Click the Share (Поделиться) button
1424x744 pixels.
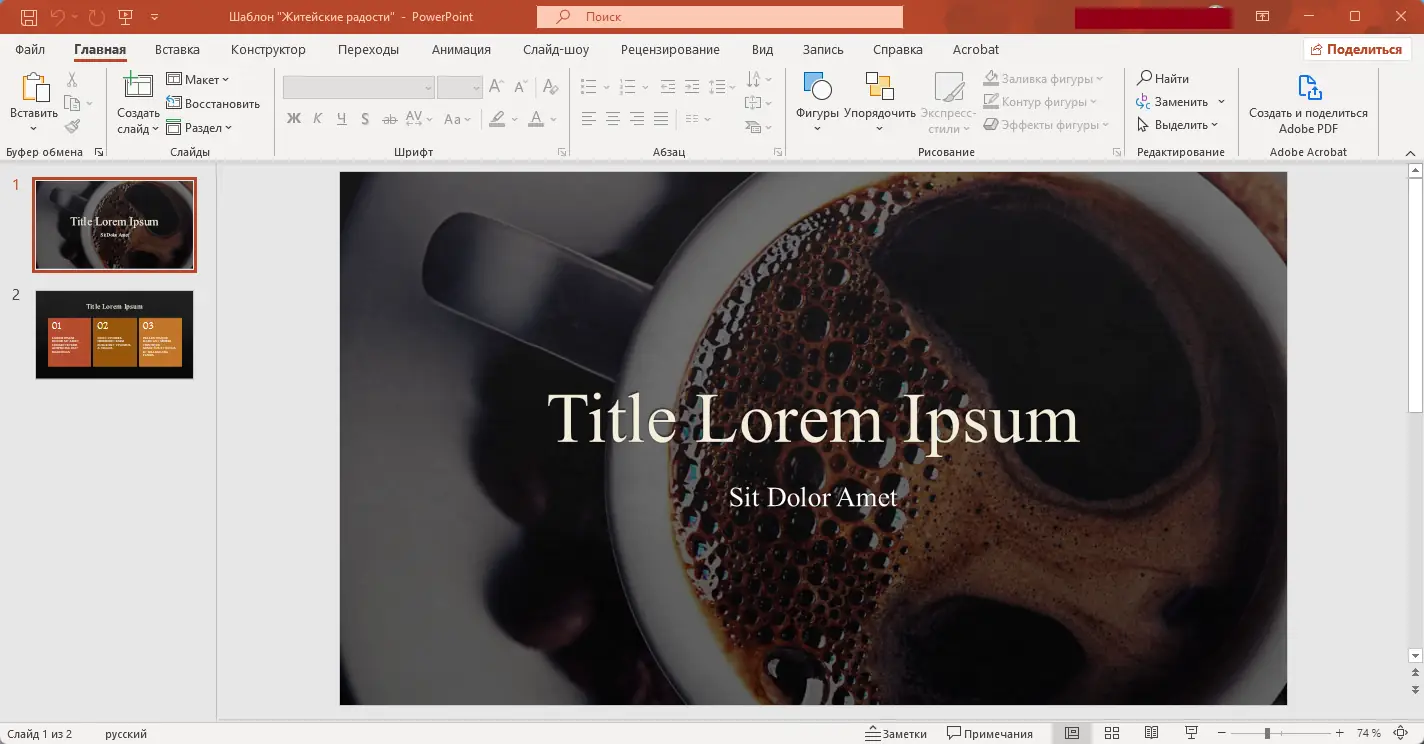pos(1356,49)
